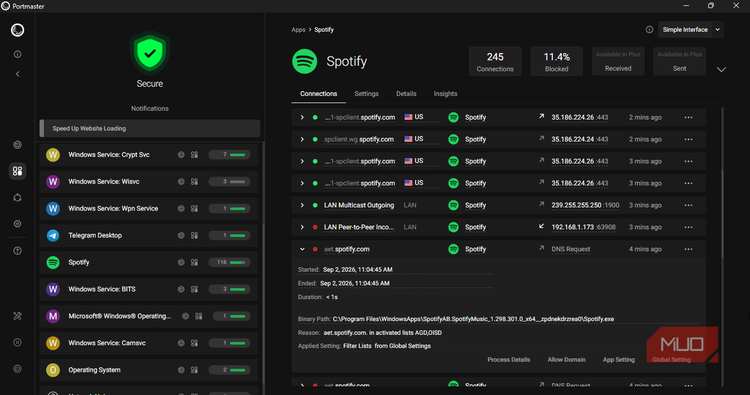Click the help icon below sidebar divider

pyautogui.click(x=17, y=251)
